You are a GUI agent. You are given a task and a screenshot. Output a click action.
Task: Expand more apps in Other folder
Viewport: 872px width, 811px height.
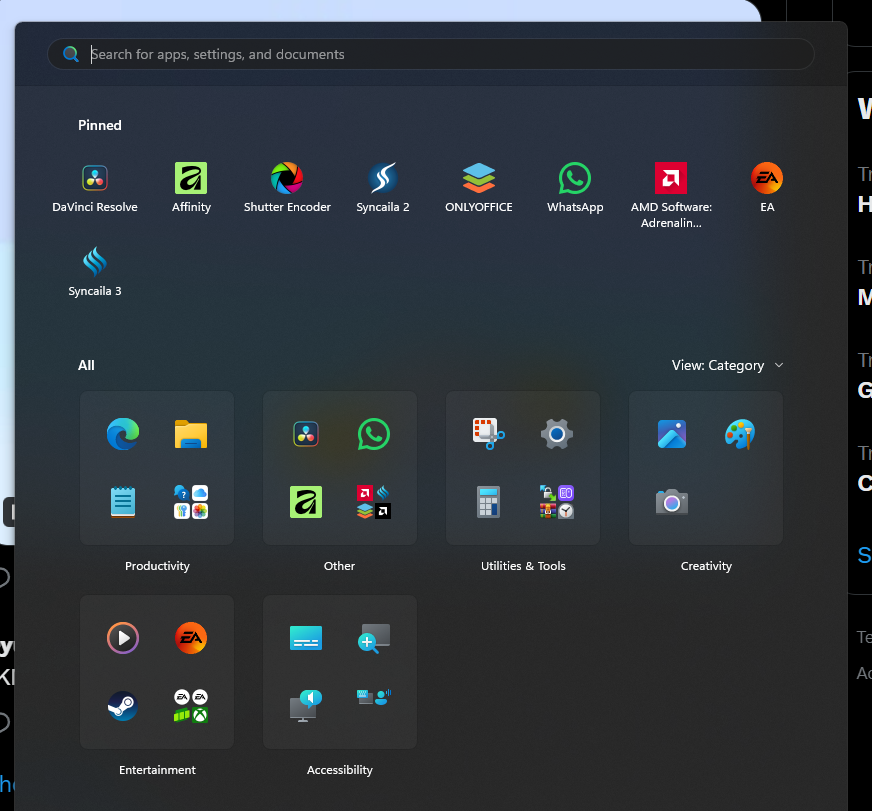pos(374,502)
